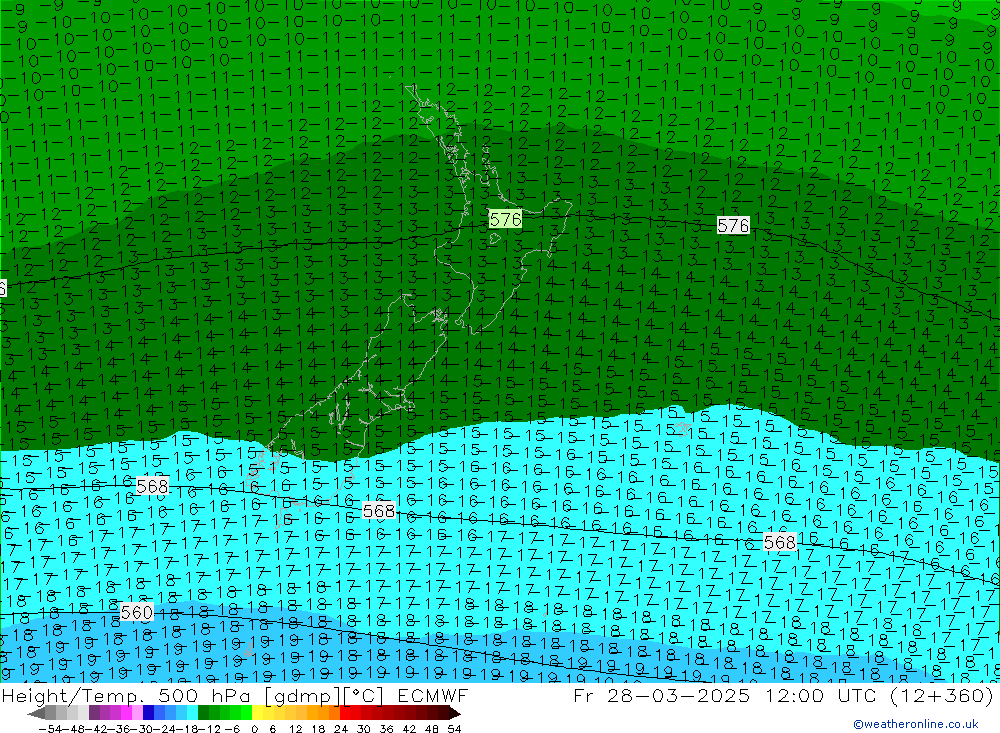
Task: Click the 12:00 UTC time label
Action: click(808, 696)
